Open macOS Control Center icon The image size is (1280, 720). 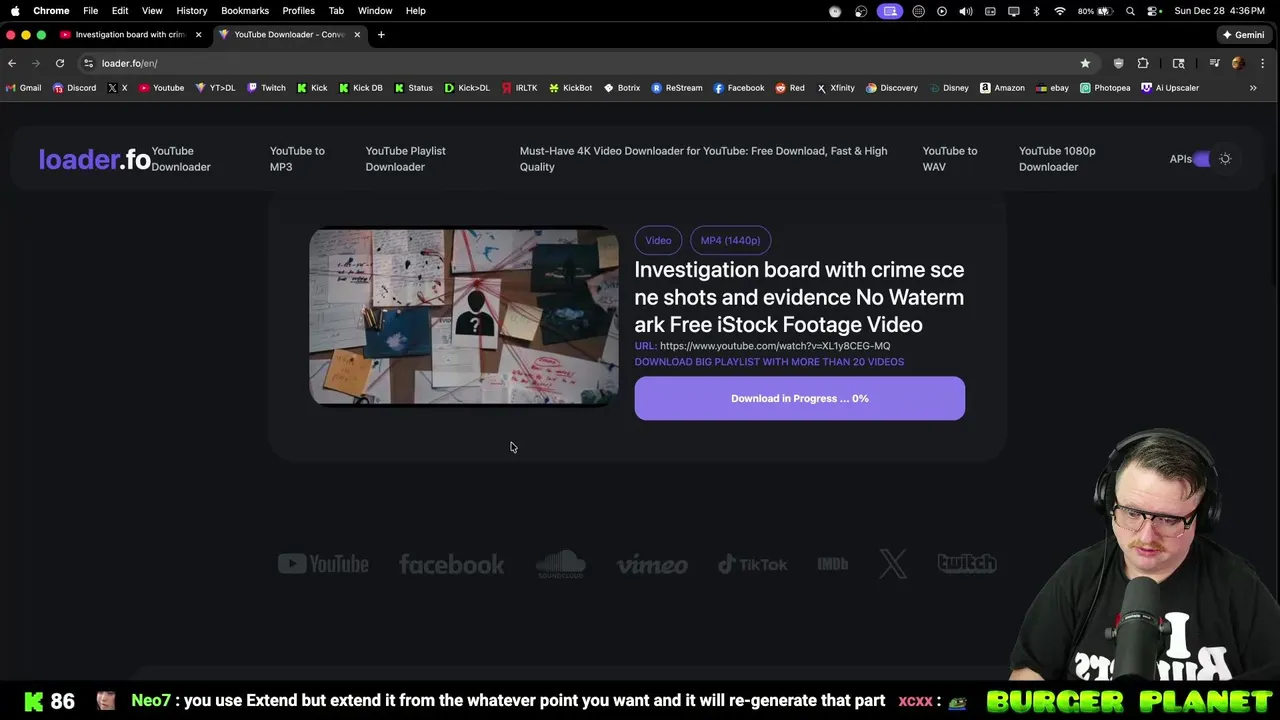tap(1154, 11)
